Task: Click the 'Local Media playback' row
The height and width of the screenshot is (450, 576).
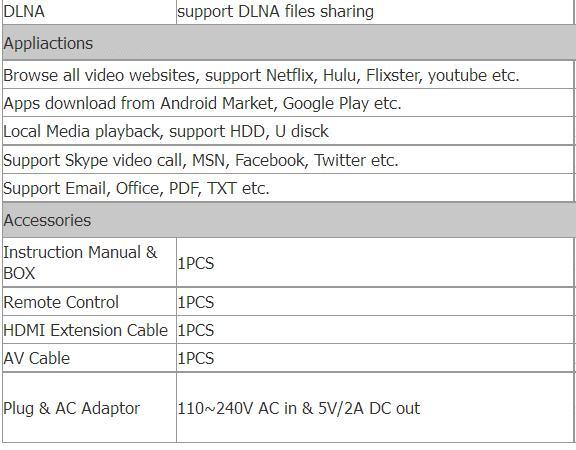Action: pos(288,131)
